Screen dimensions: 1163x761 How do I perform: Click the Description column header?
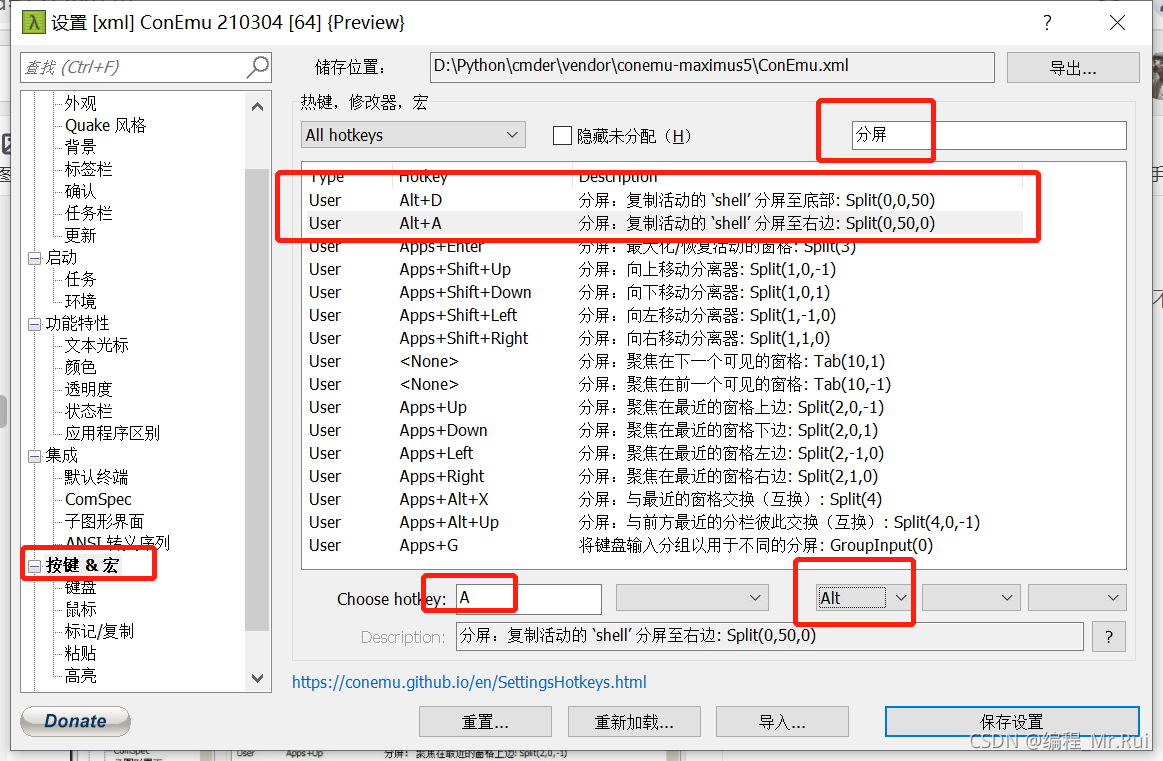pos(798,177)
